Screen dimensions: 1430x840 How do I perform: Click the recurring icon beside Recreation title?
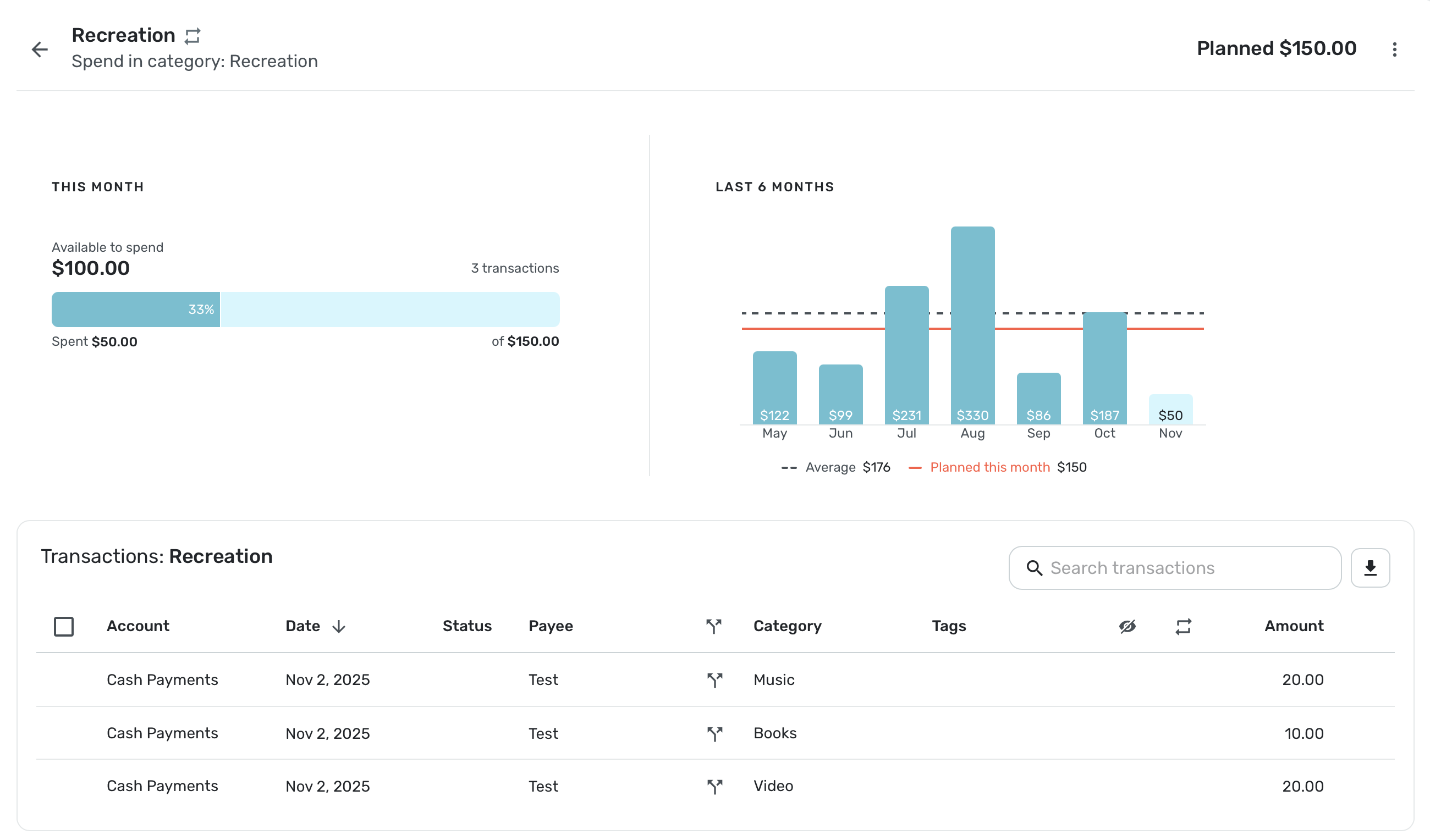pos(193,36)
